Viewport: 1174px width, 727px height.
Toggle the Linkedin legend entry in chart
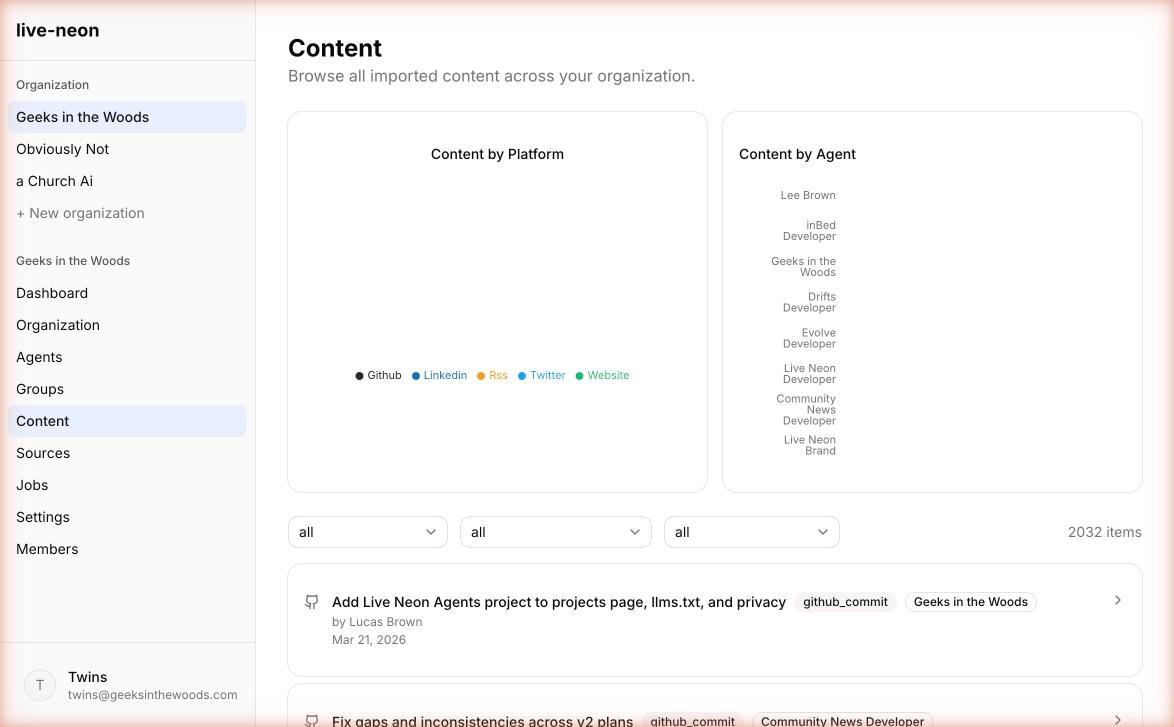click(439, 376)
